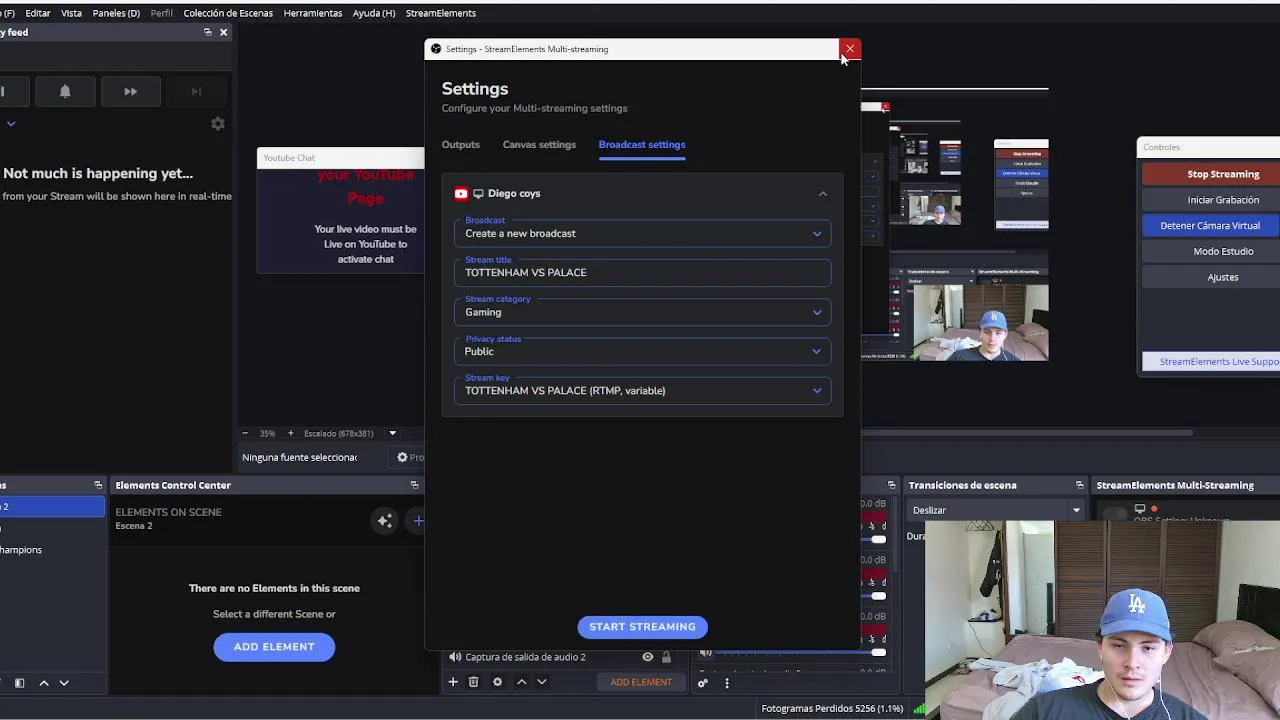This screenshot has width=1280, height=720.
Task: Select the highlighted scene ending in 2
Action: click(52, 507)
